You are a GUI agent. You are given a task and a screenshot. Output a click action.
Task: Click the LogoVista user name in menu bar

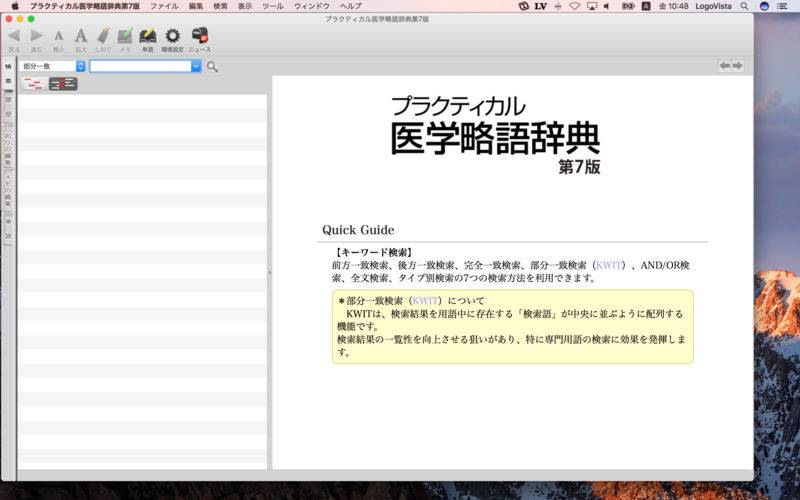click(x=713, y=6)
